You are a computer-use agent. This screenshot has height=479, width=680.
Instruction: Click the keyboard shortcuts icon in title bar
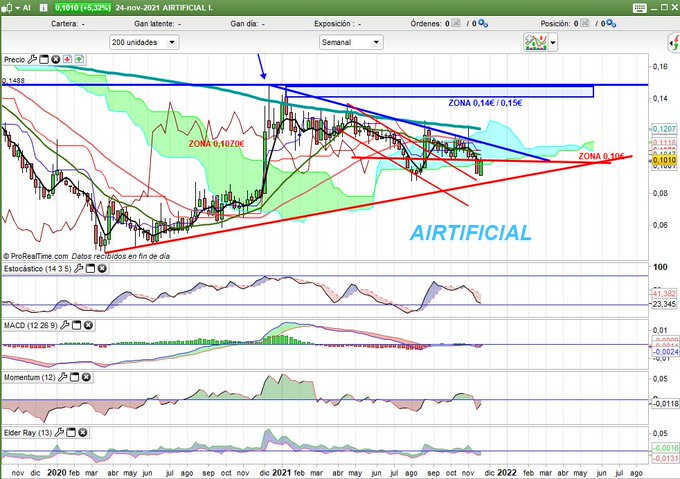pos(640,8)
